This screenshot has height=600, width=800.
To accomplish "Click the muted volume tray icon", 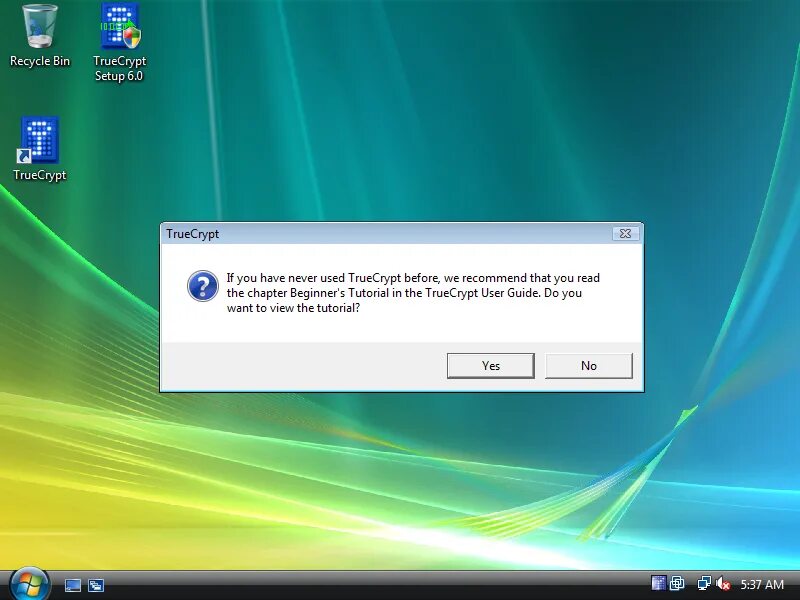I will [722, 583].
